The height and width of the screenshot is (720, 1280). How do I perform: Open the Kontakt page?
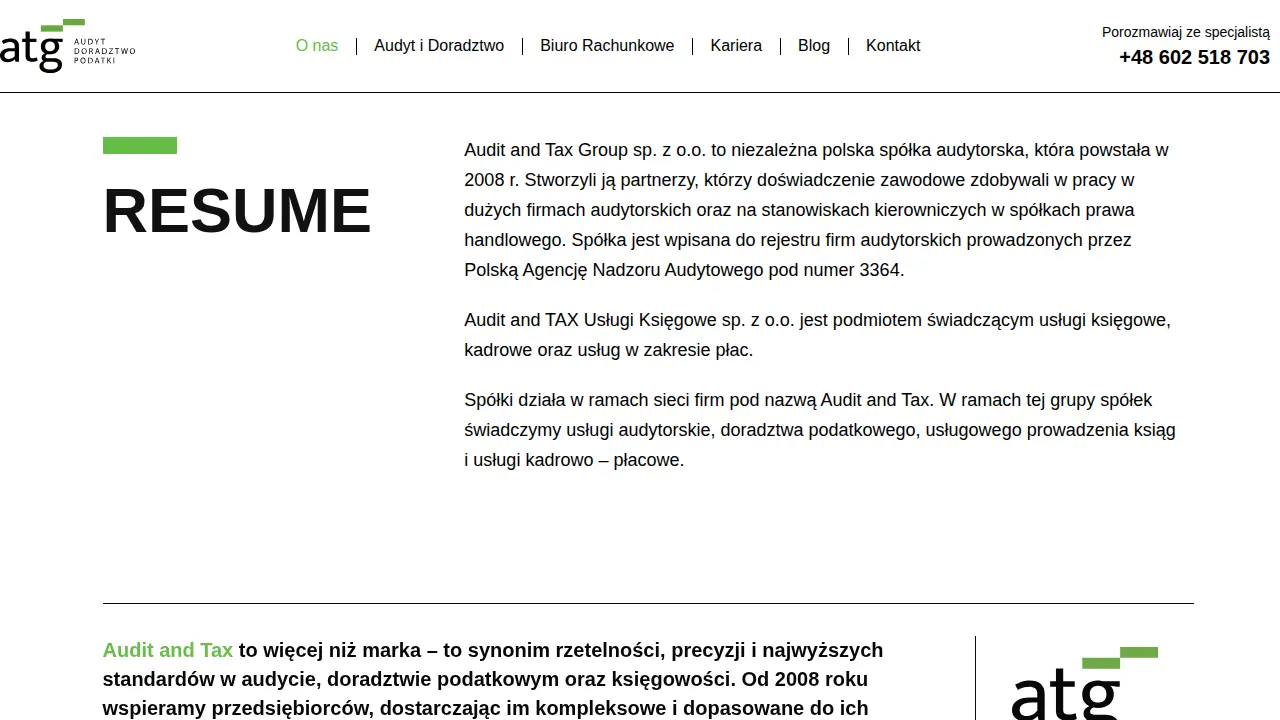coord(893,46)
